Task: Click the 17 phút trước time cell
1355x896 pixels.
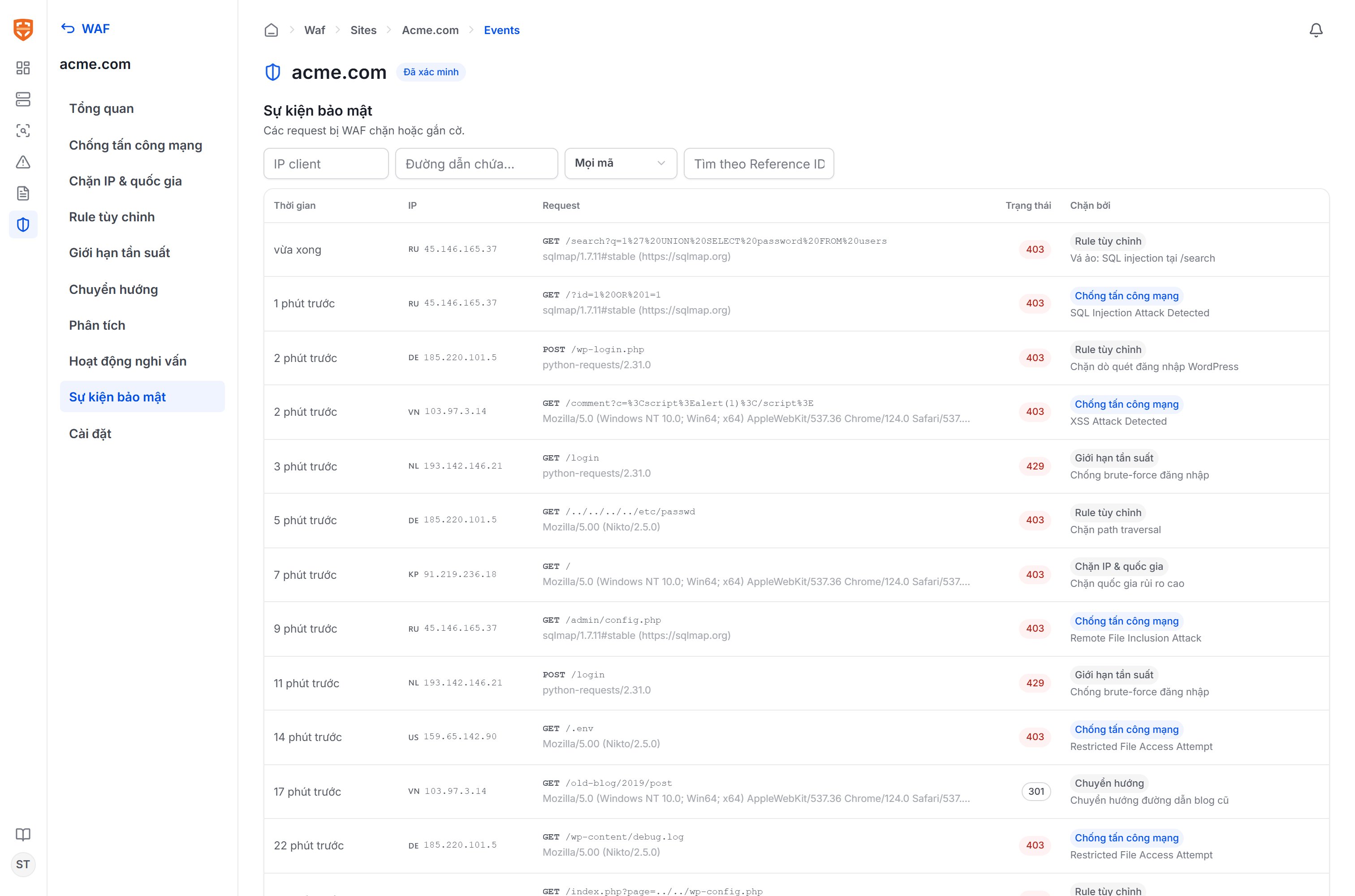Action: (x=307, y=792)
